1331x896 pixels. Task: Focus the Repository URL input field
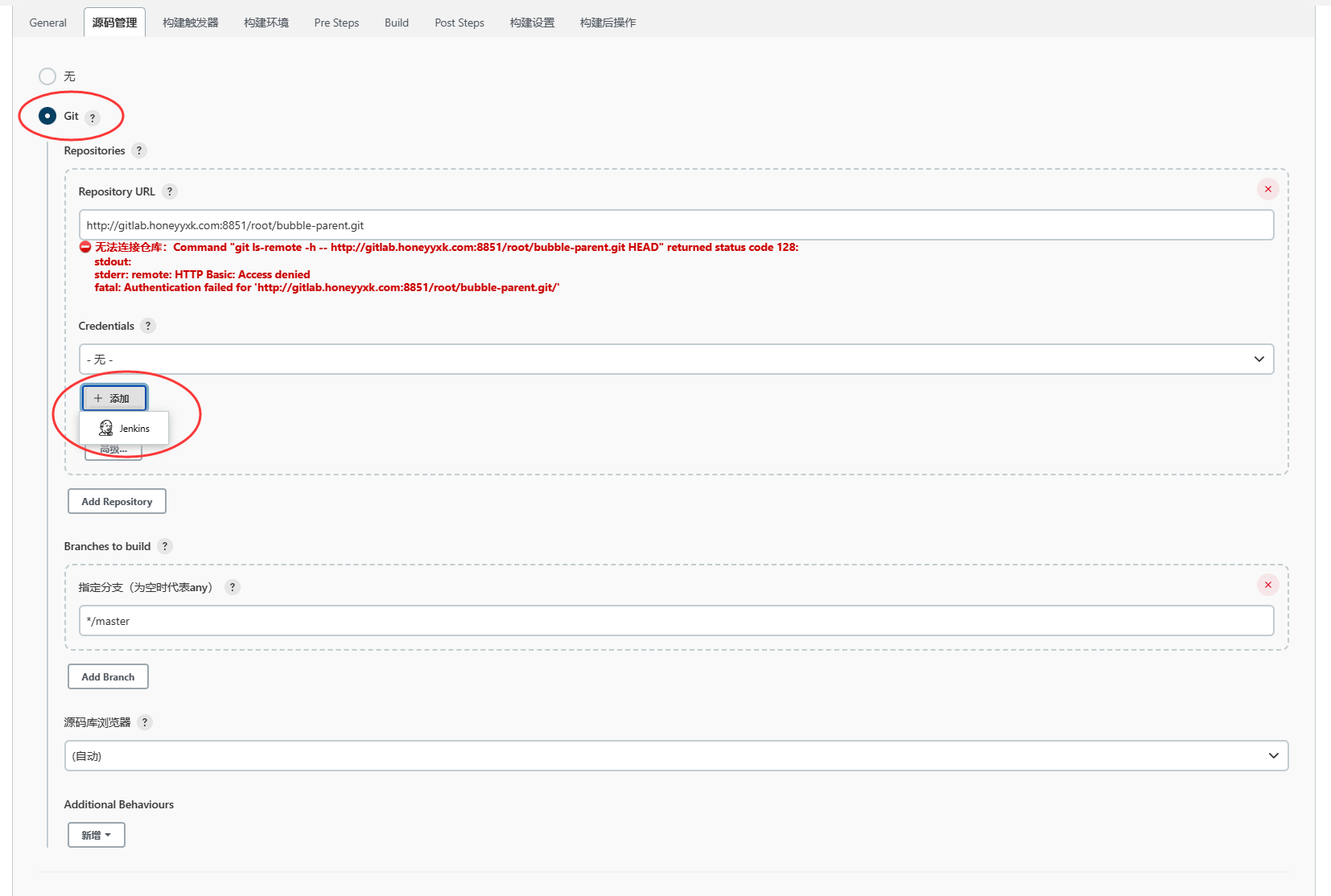[676, 225]
